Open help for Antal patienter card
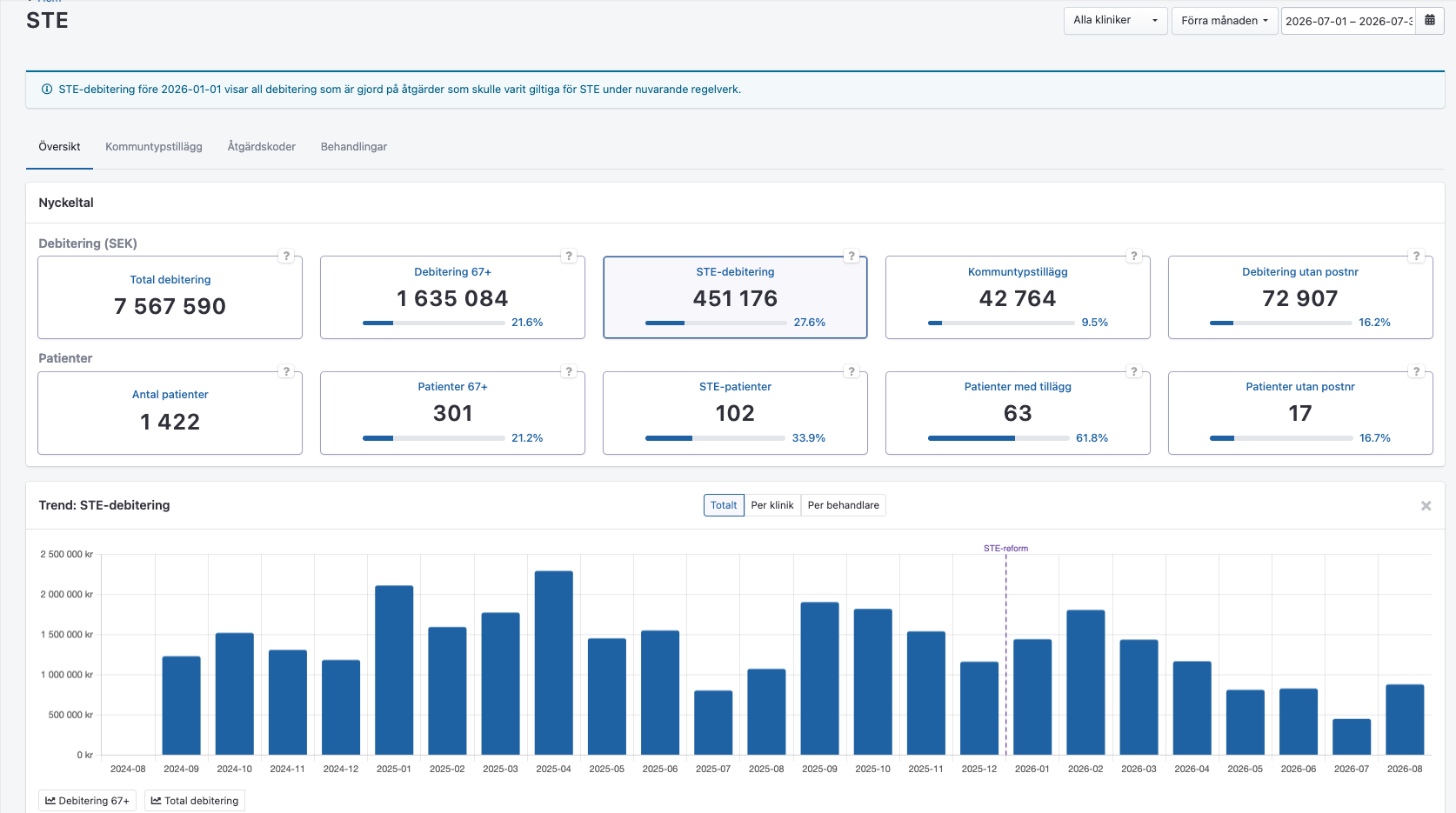 286,371
